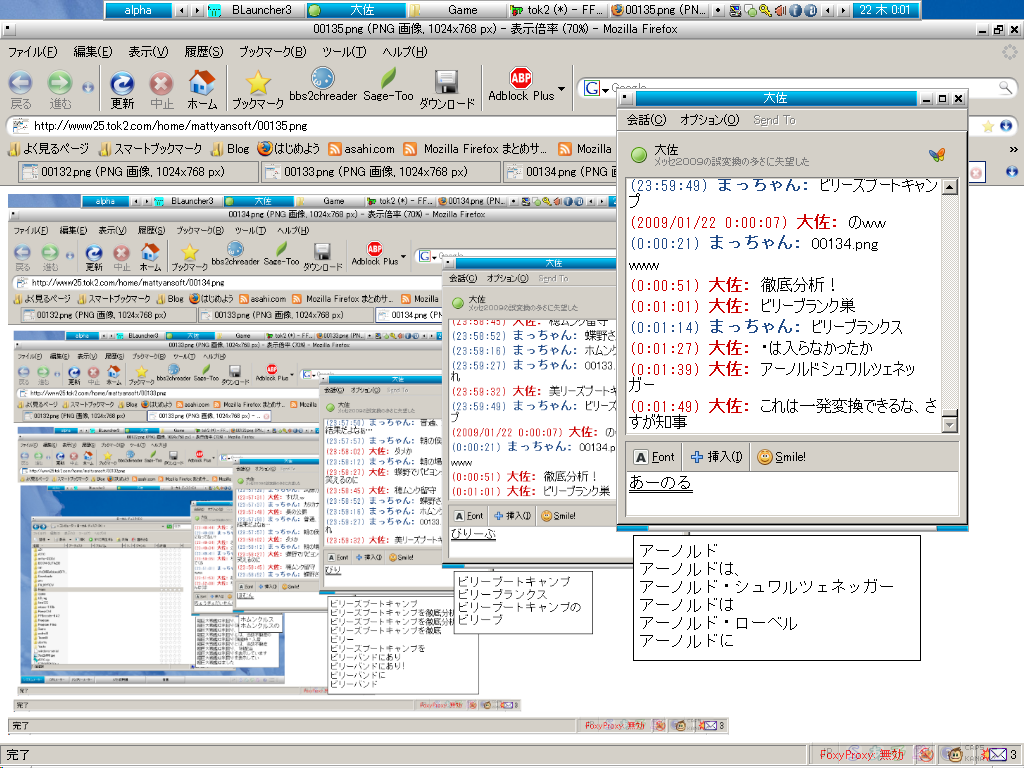Viewport: 1024px width, 768px height.
Task: Click the key icon in the system tray
Action: tap(765, 10)
